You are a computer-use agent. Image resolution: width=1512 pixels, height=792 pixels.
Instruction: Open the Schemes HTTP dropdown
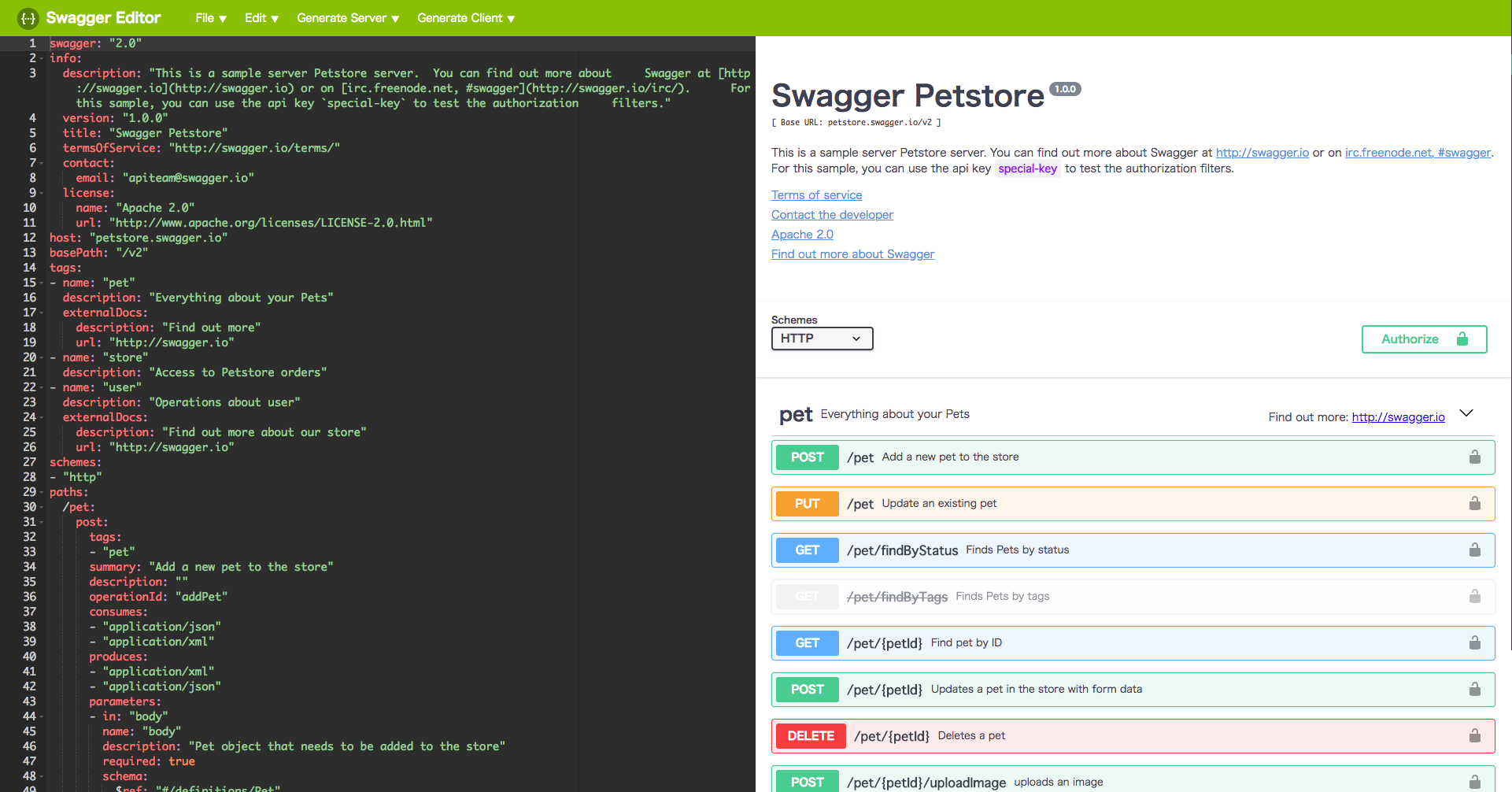pyautogui.click(x=822, y=339)
